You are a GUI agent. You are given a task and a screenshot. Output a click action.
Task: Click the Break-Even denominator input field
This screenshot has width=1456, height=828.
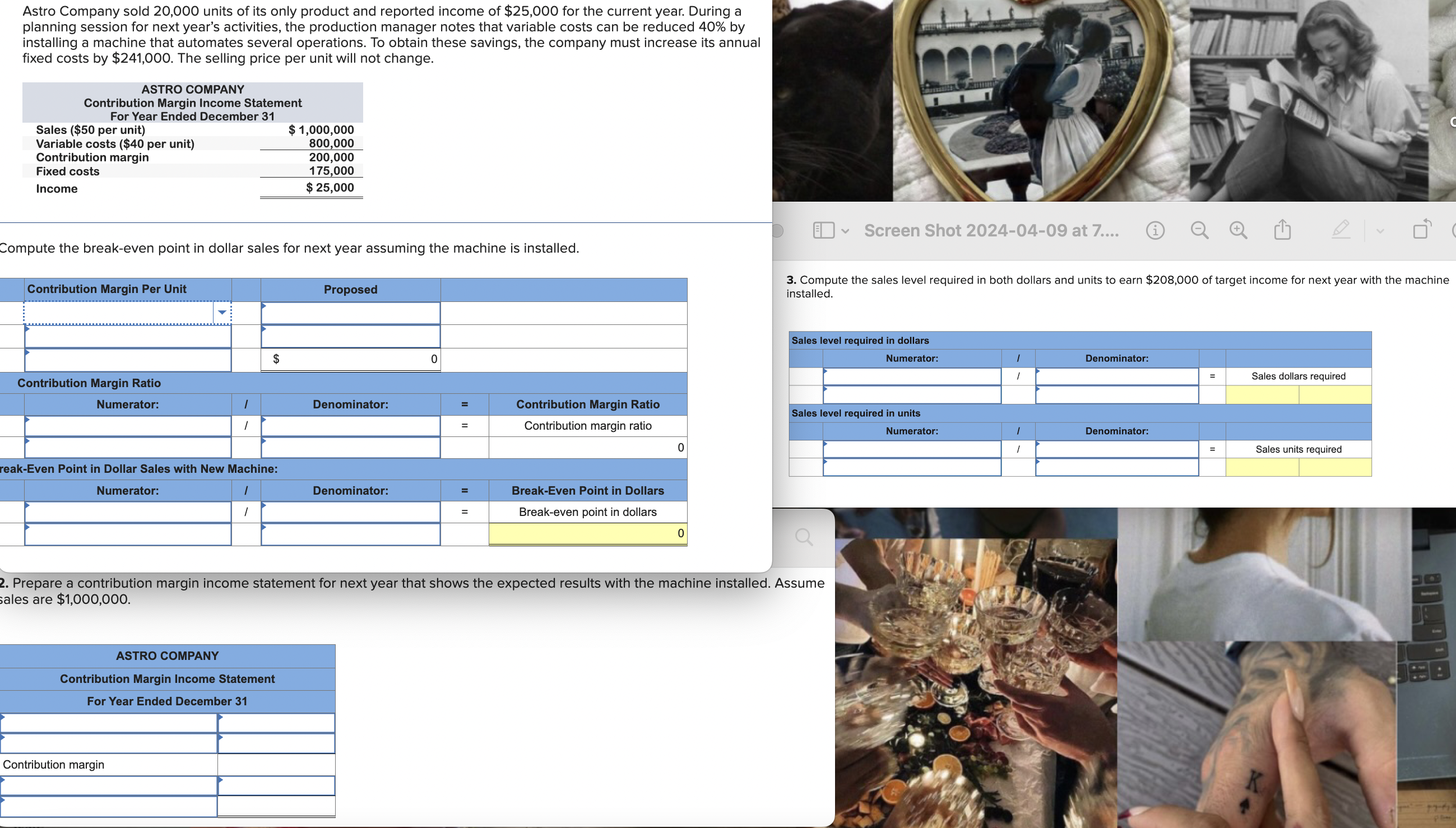(350, 513)
